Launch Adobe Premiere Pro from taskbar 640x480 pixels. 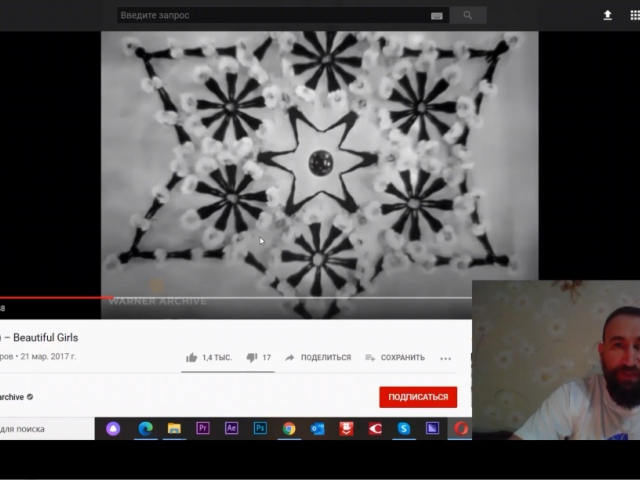203,428
